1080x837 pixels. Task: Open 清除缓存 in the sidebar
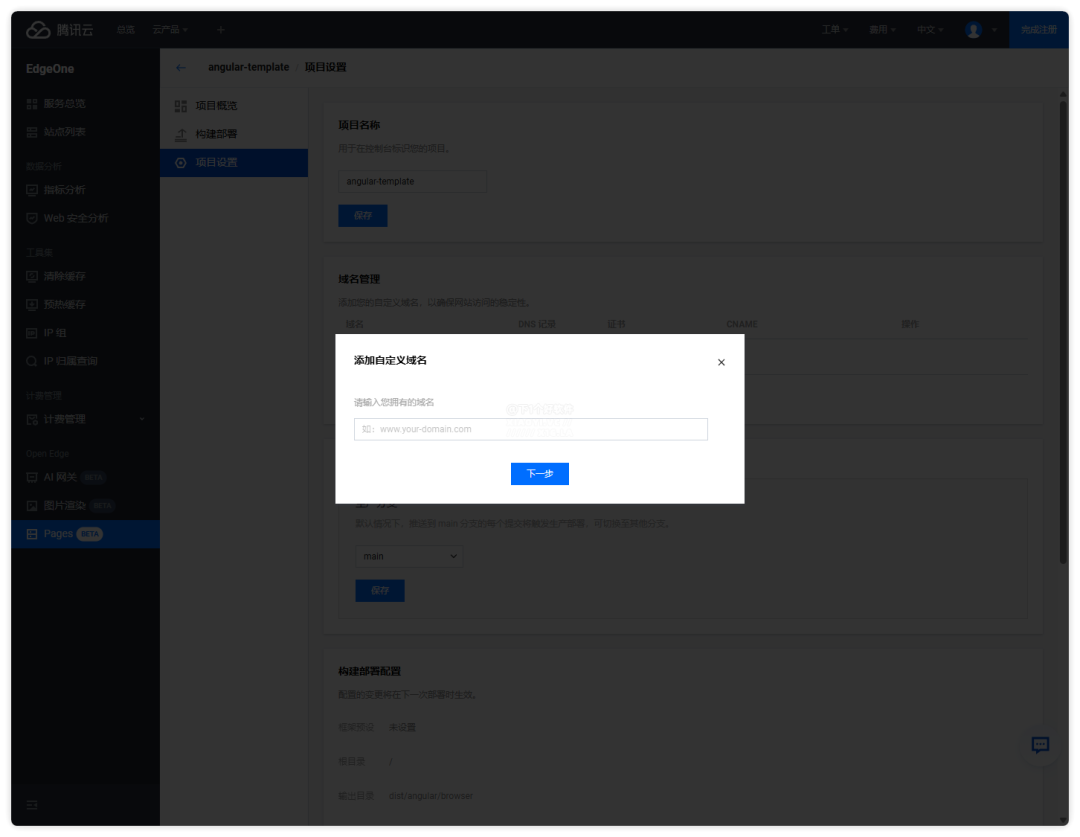click(x=85, y=276)
